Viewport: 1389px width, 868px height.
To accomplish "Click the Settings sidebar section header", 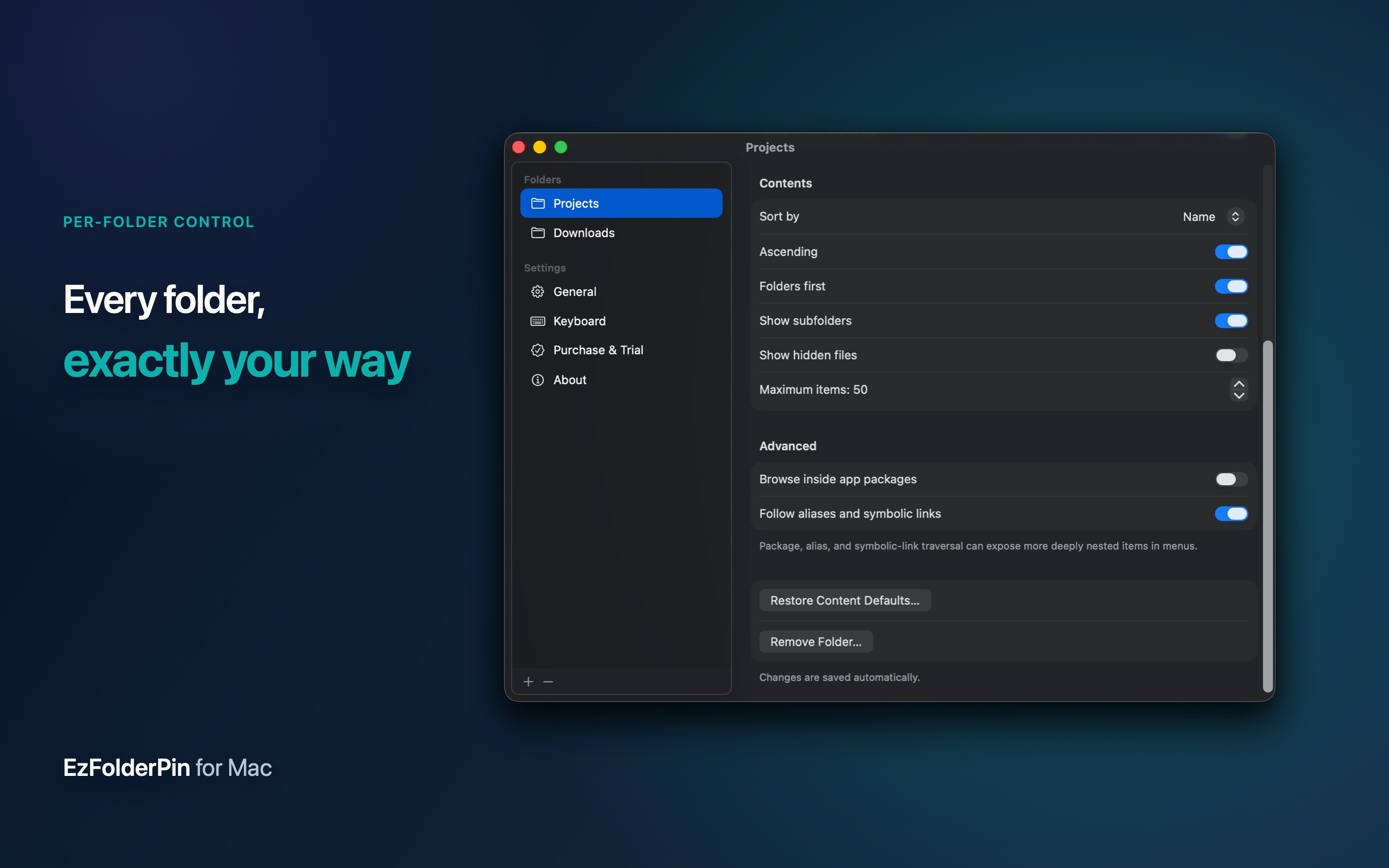I will coord(545,268).
